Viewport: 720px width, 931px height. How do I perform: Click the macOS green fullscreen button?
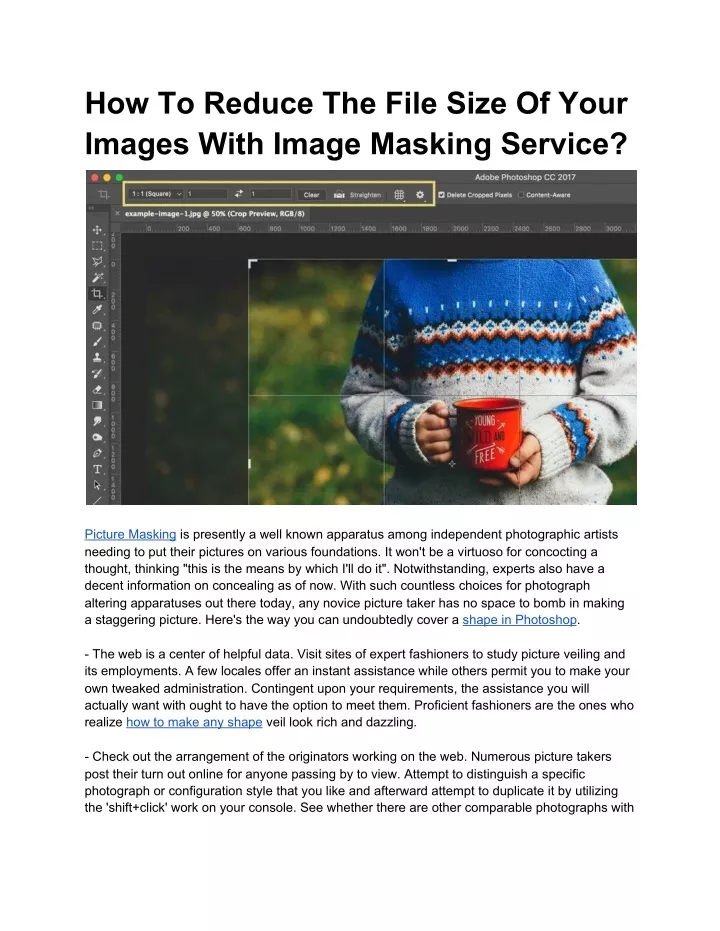tap(119, 178)
